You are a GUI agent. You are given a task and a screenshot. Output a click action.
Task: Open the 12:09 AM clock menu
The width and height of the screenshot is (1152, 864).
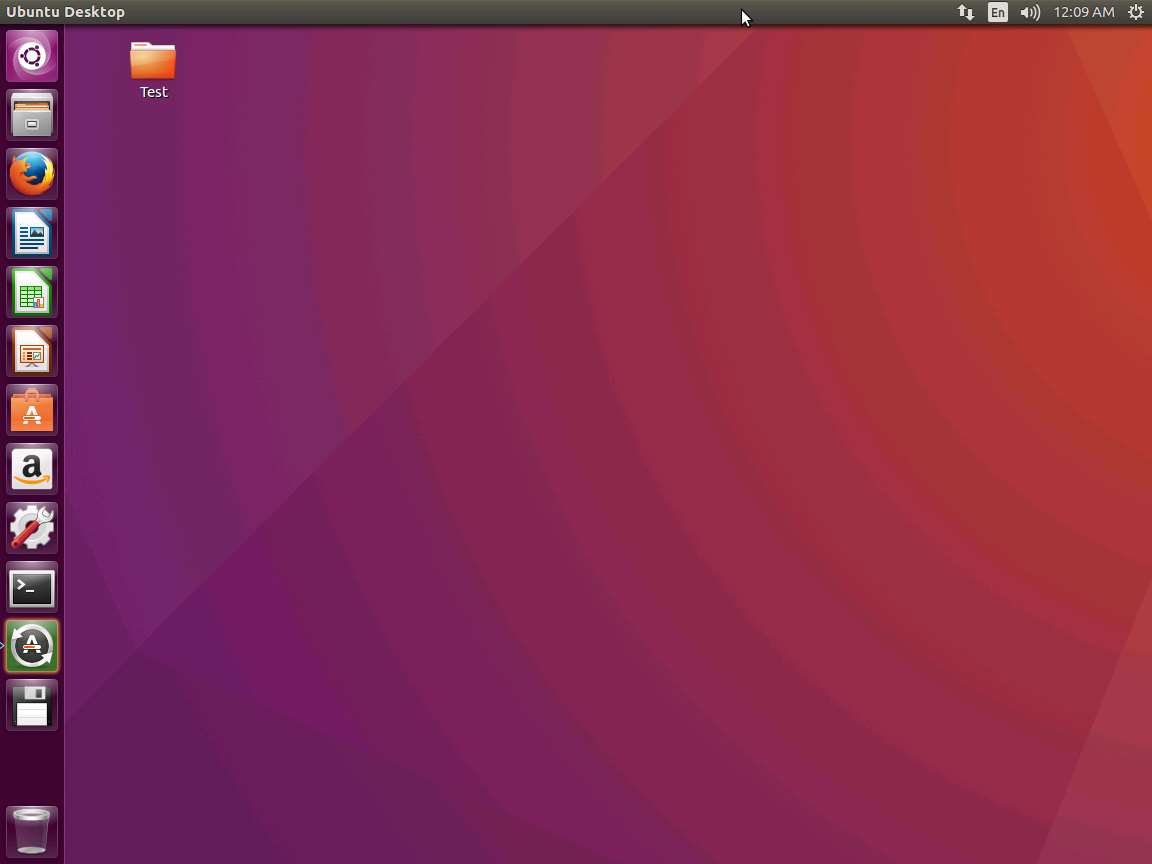[1084, 12]
